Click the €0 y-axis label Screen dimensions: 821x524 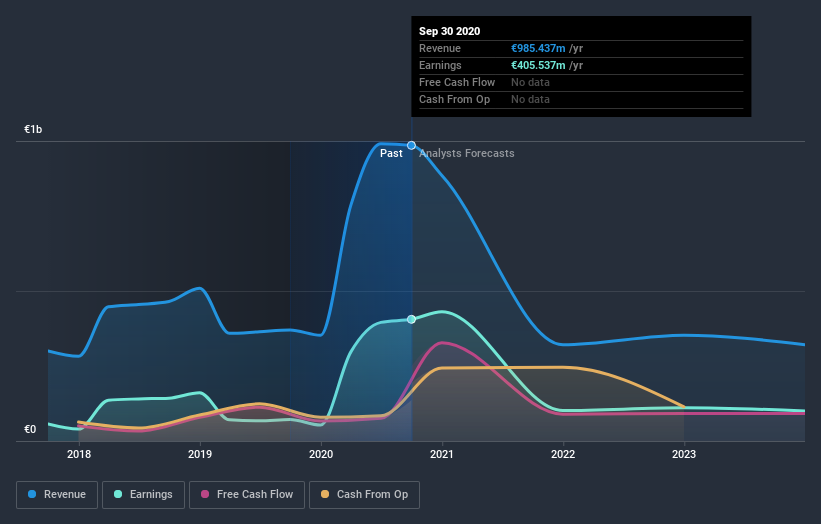pyautogui.click(x=30, y=429)
